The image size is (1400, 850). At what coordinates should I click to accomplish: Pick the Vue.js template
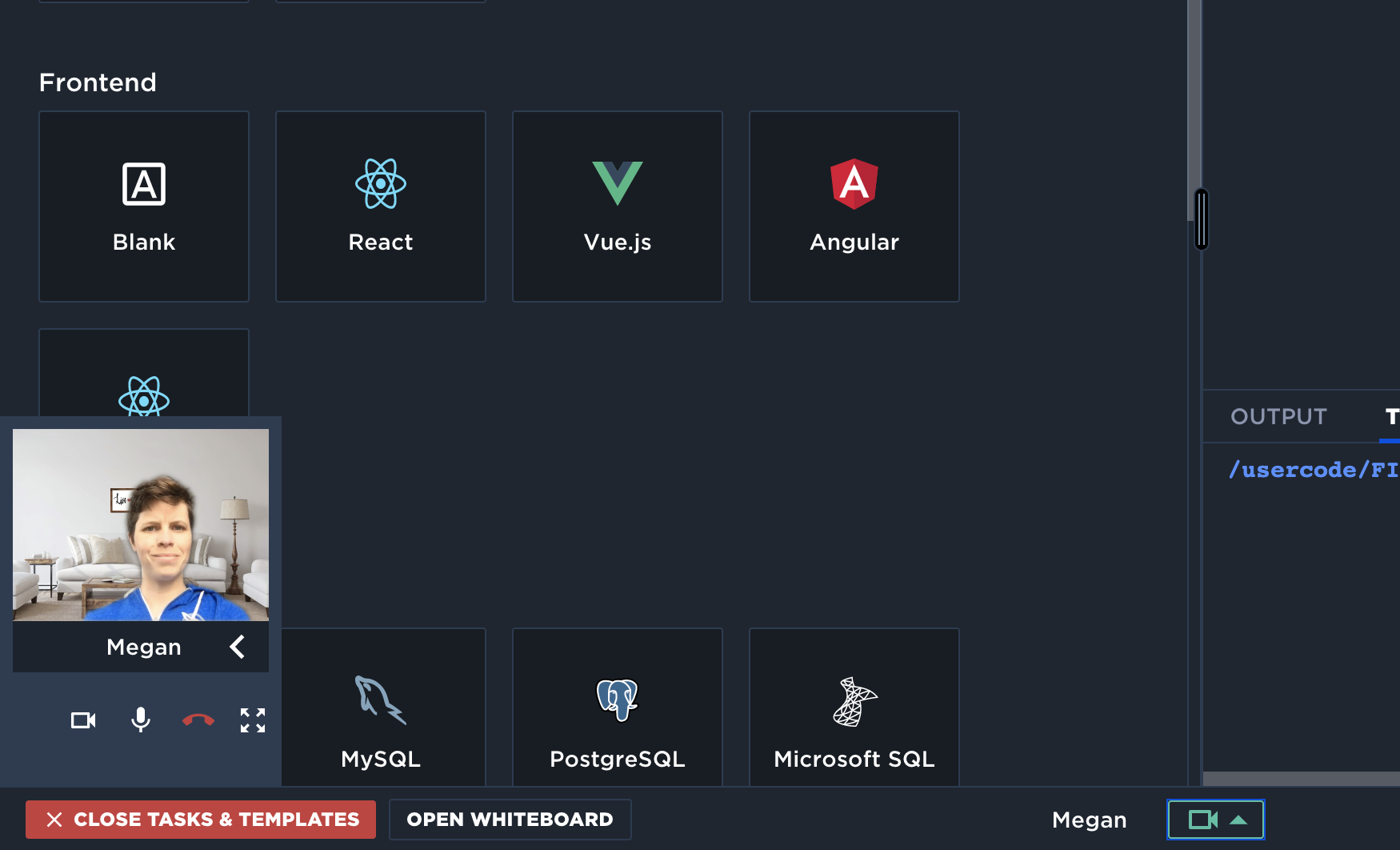(x=618, y=206)
